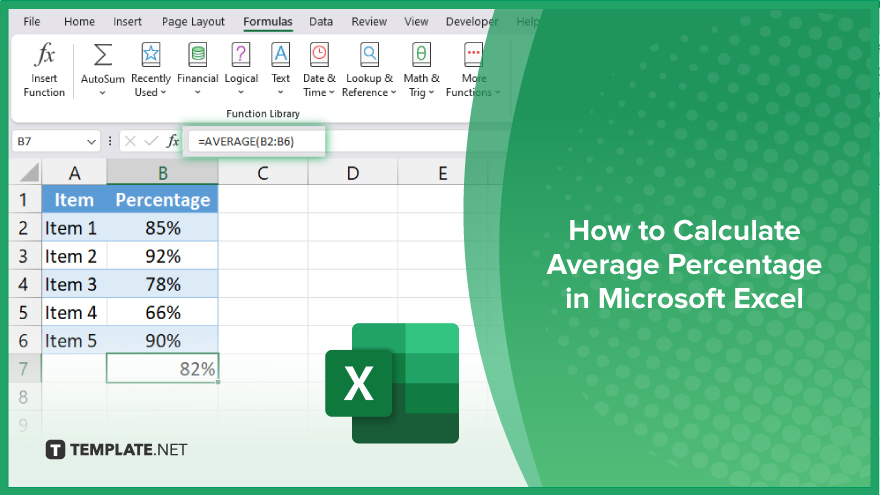
Task: Click cell containing 90%
Action: (163, 340)
